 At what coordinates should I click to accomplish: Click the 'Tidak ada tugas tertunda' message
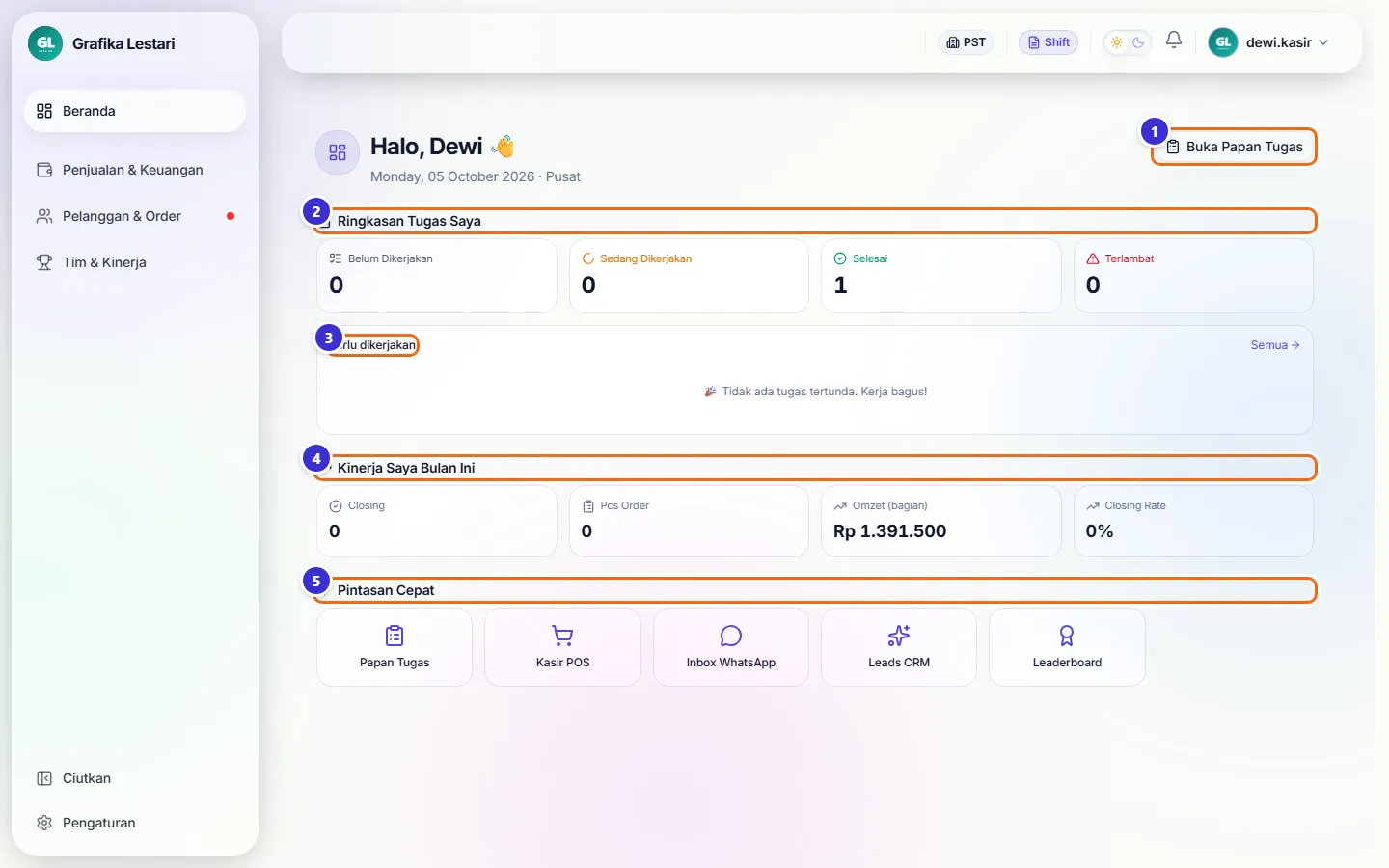pos(816,392)
